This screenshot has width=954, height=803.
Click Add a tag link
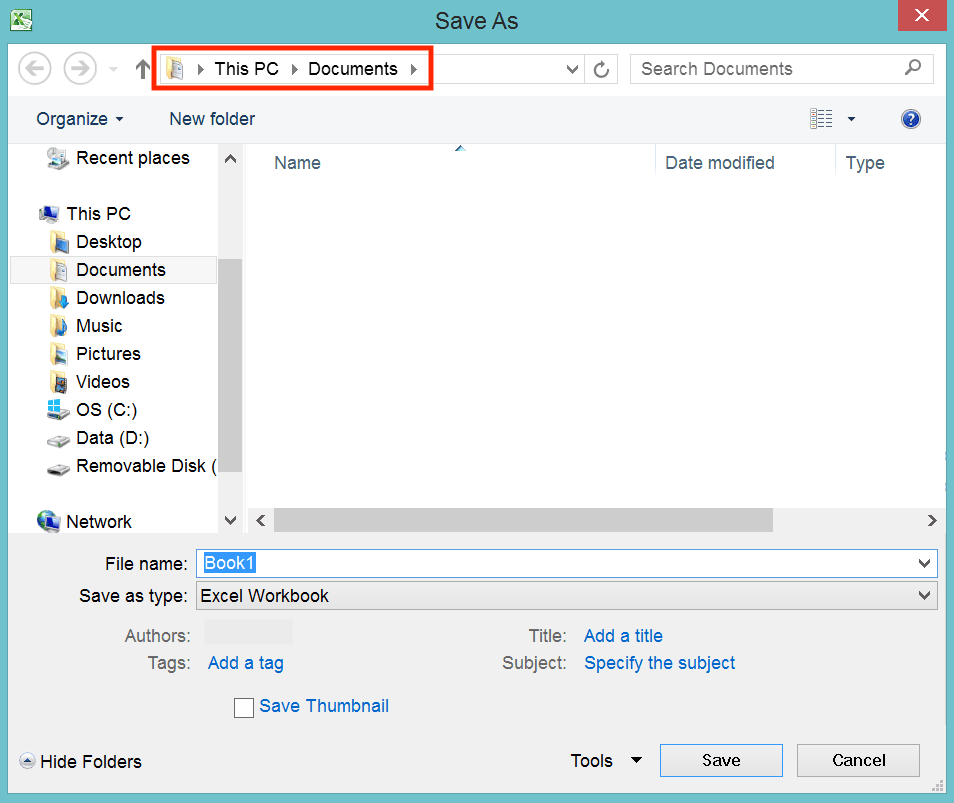click(246, 663)
